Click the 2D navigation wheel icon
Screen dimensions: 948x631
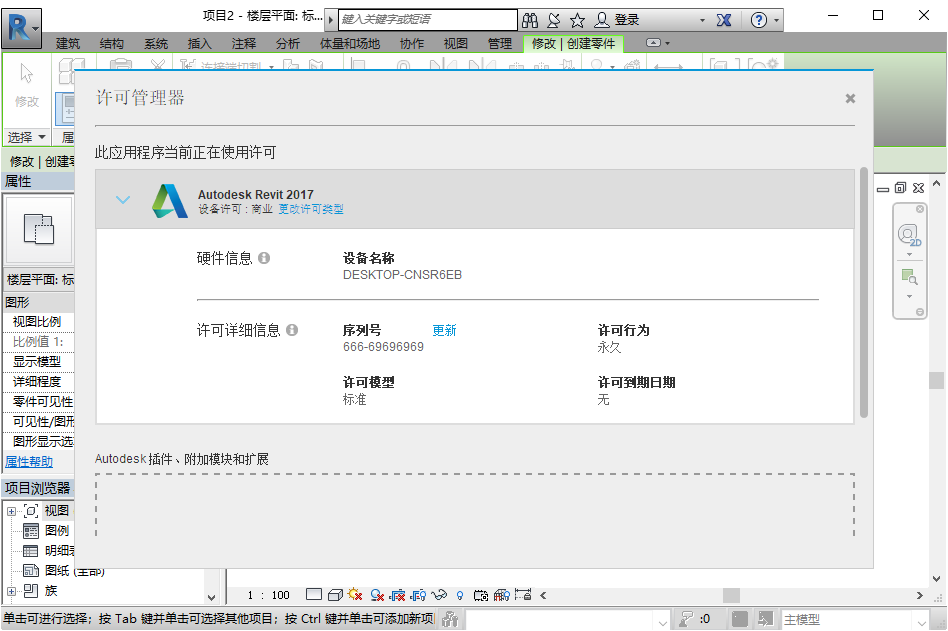tap(909, 235)
